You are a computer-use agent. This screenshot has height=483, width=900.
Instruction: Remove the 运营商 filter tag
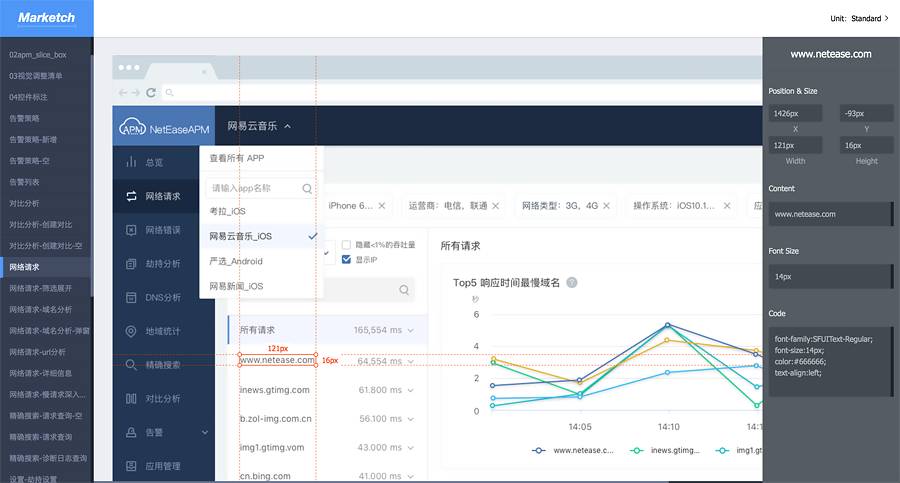coord(495,206)
